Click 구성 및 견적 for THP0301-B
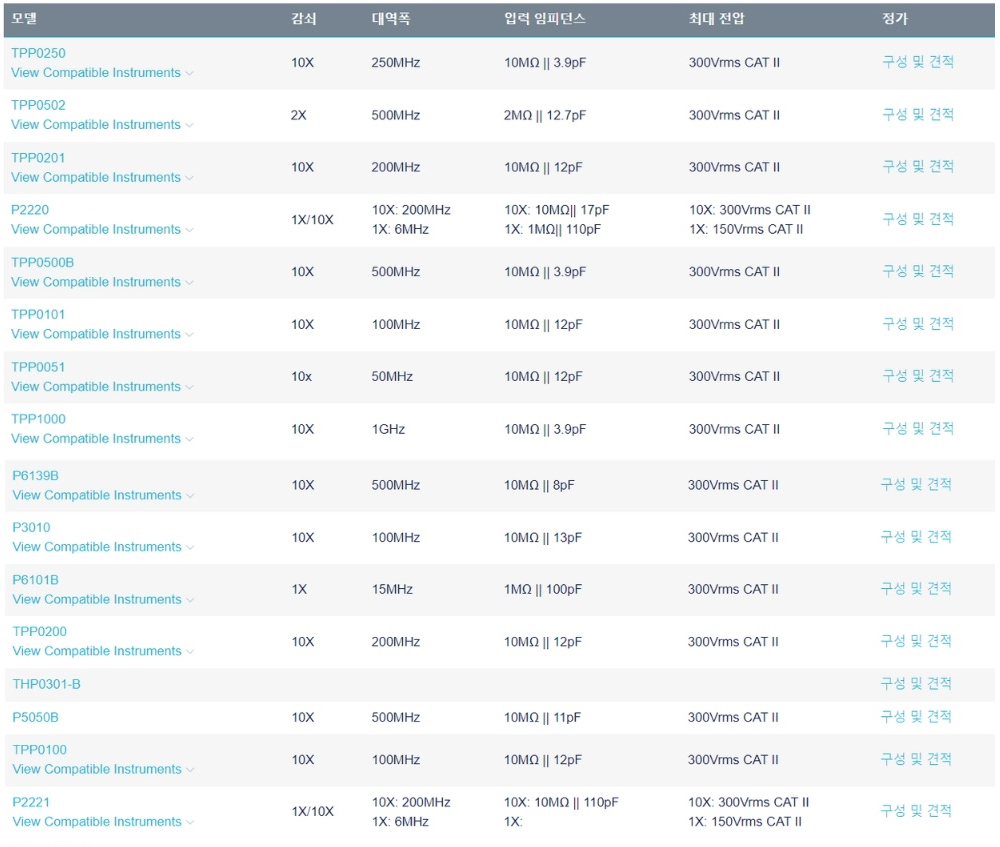 tap(916, 684)
